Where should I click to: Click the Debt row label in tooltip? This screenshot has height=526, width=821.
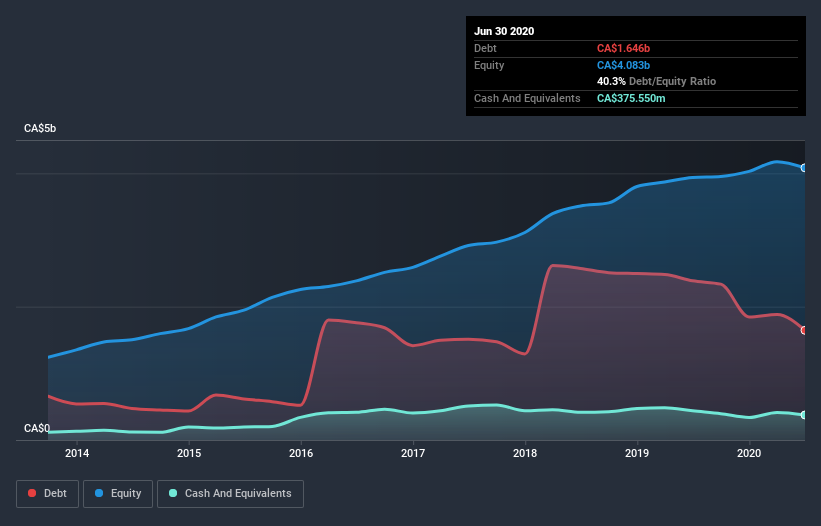point(485,48)
